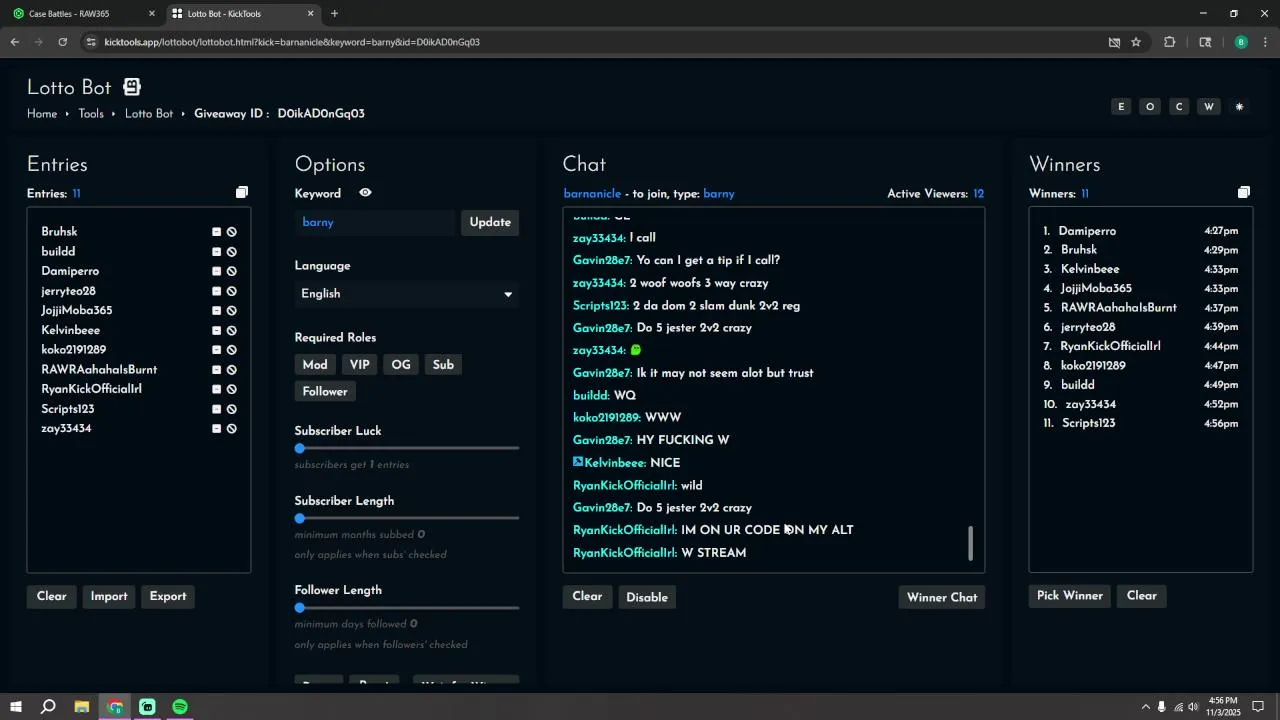Bookmark this page with star icon

point(1136,42)
